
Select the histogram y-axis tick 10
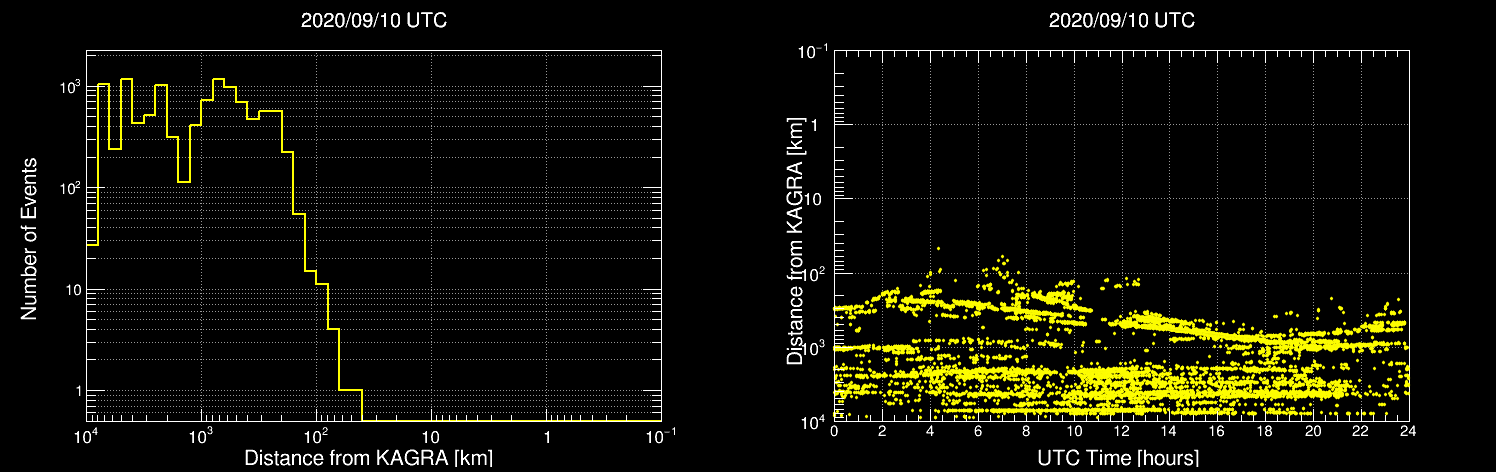pyautogui.click(x=73, y=290)
